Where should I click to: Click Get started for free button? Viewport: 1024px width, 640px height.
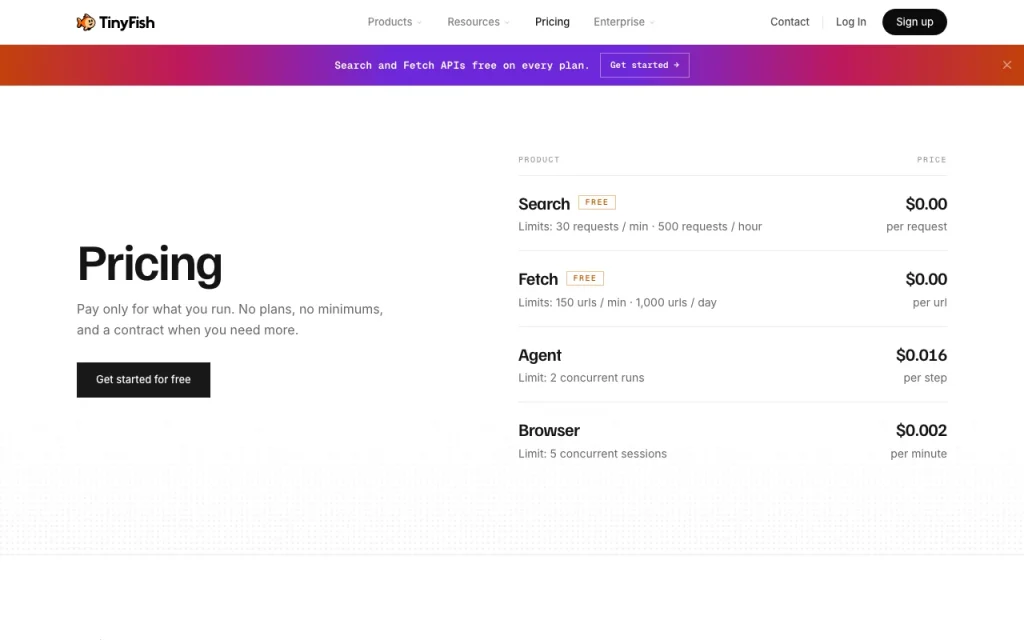point(144,379)
